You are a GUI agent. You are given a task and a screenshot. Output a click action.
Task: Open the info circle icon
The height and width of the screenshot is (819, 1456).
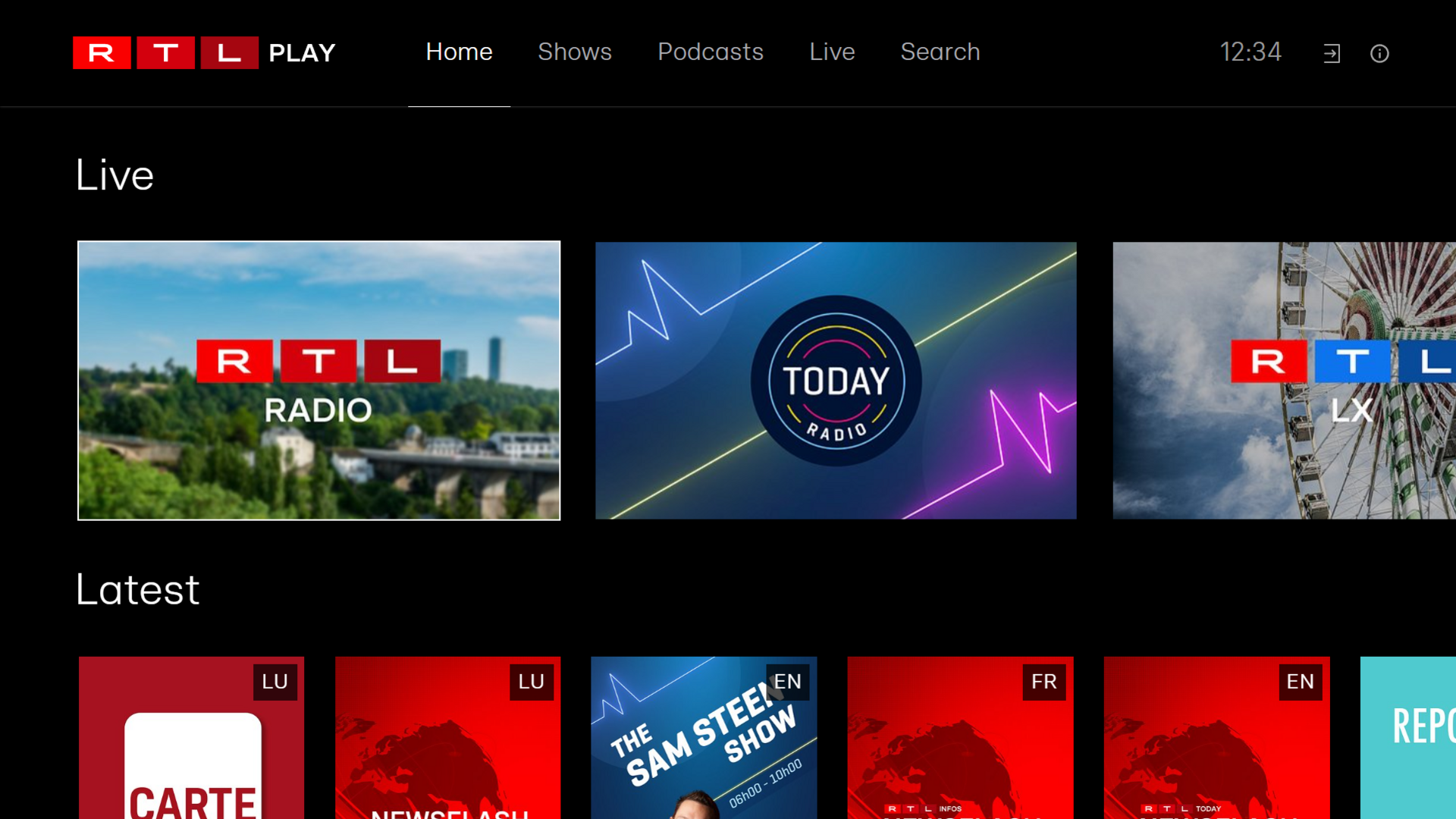tap(1379, 53)
